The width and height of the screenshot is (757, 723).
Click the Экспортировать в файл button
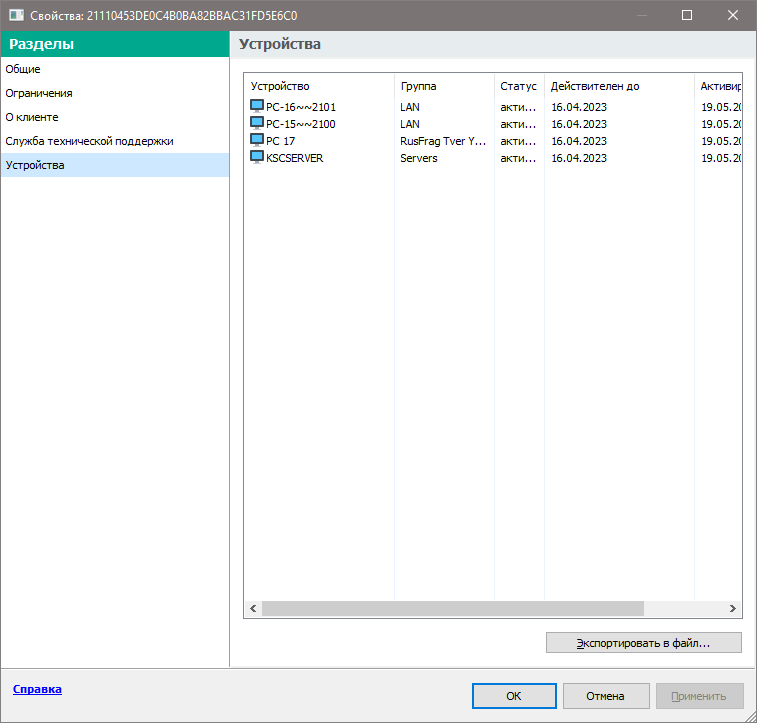[644, 643]
